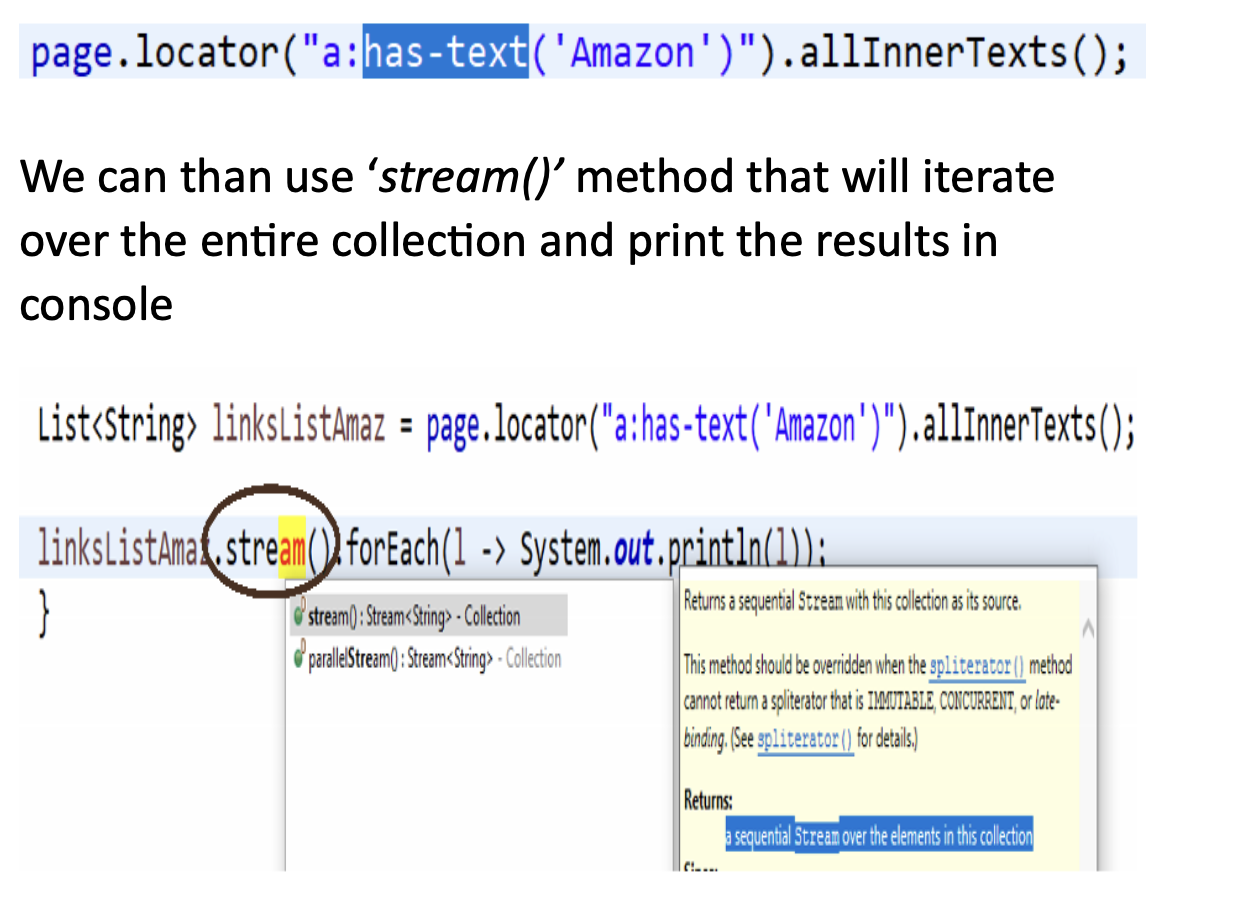Click the 'List<String>' type declaration
This screenshot has width=1234, height=904.
click(x=112, y=429)
